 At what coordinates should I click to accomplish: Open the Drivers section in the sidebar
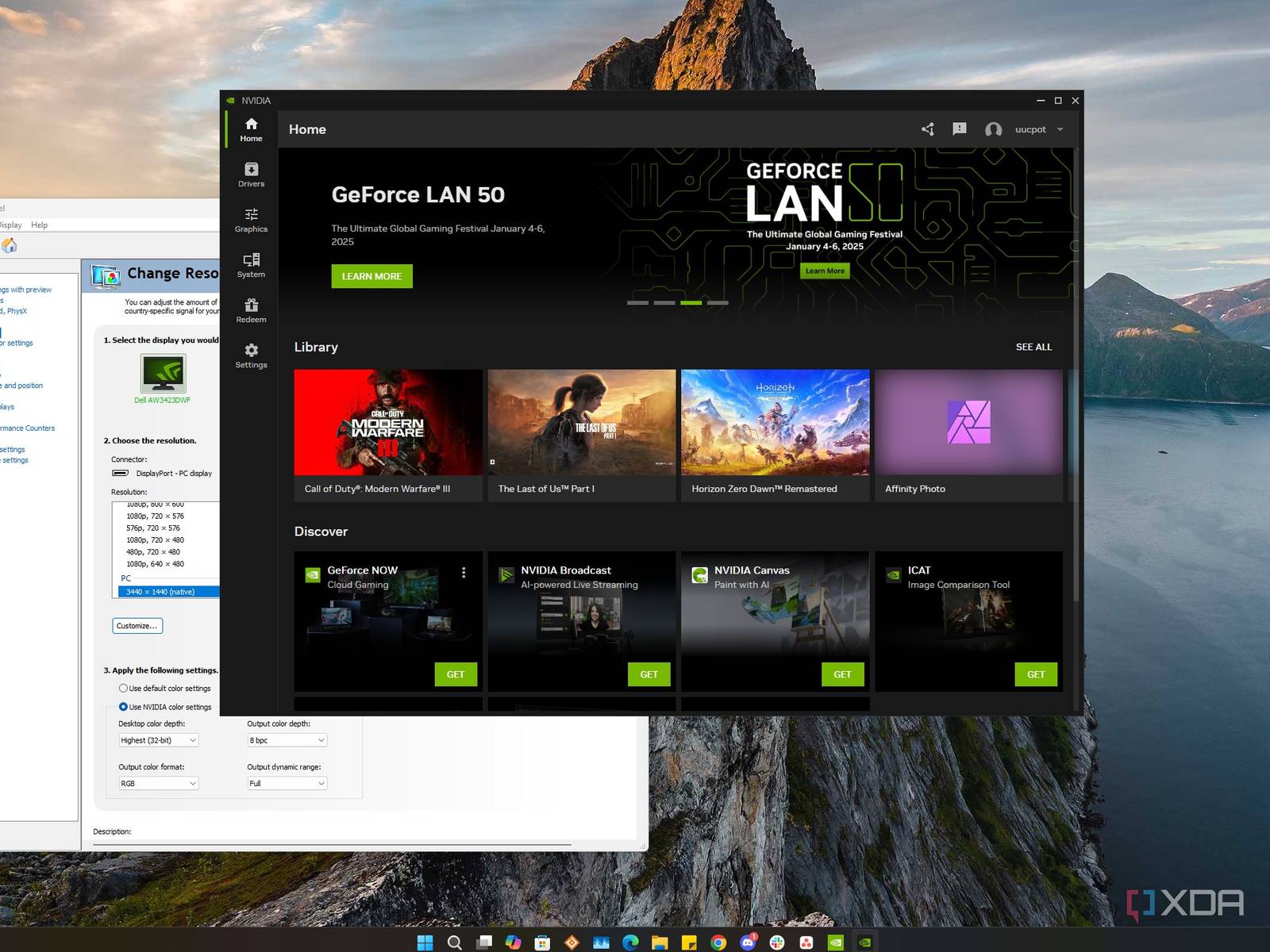251,175
